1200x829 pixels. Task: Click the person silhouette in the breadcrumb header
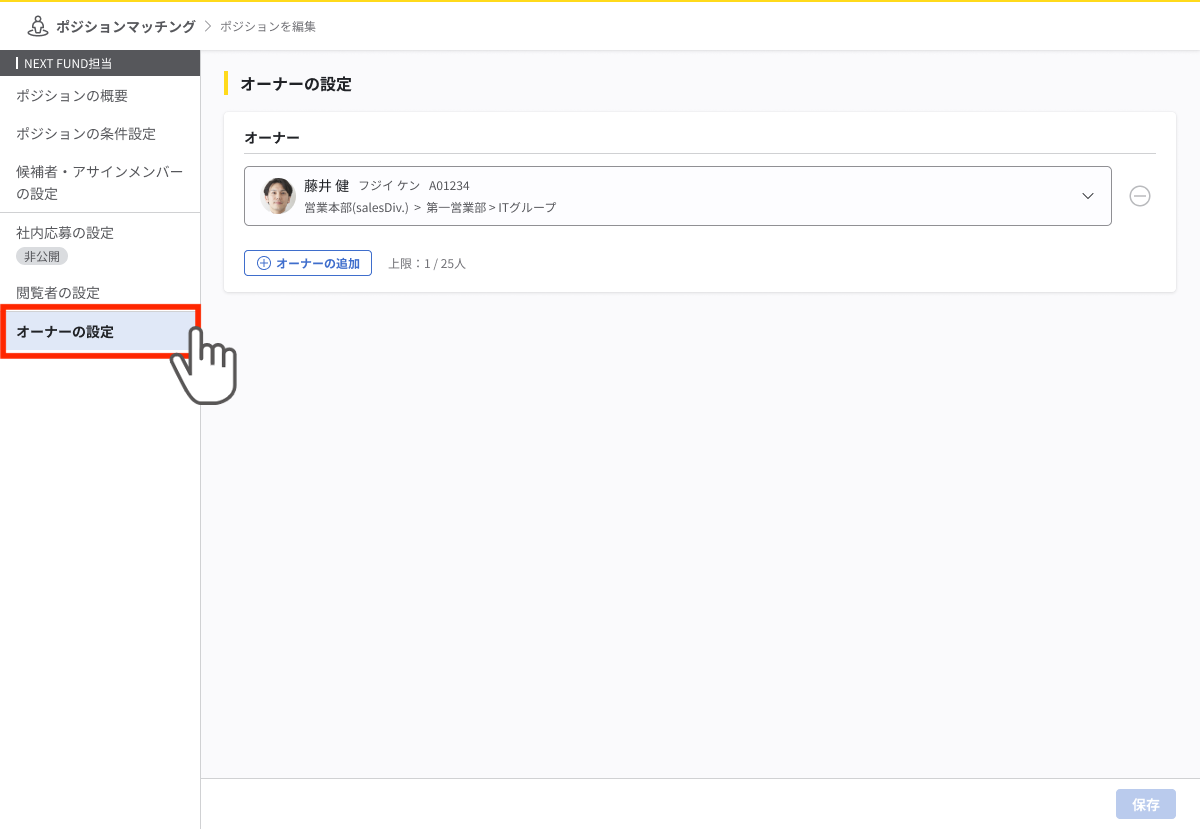point(37,24)
